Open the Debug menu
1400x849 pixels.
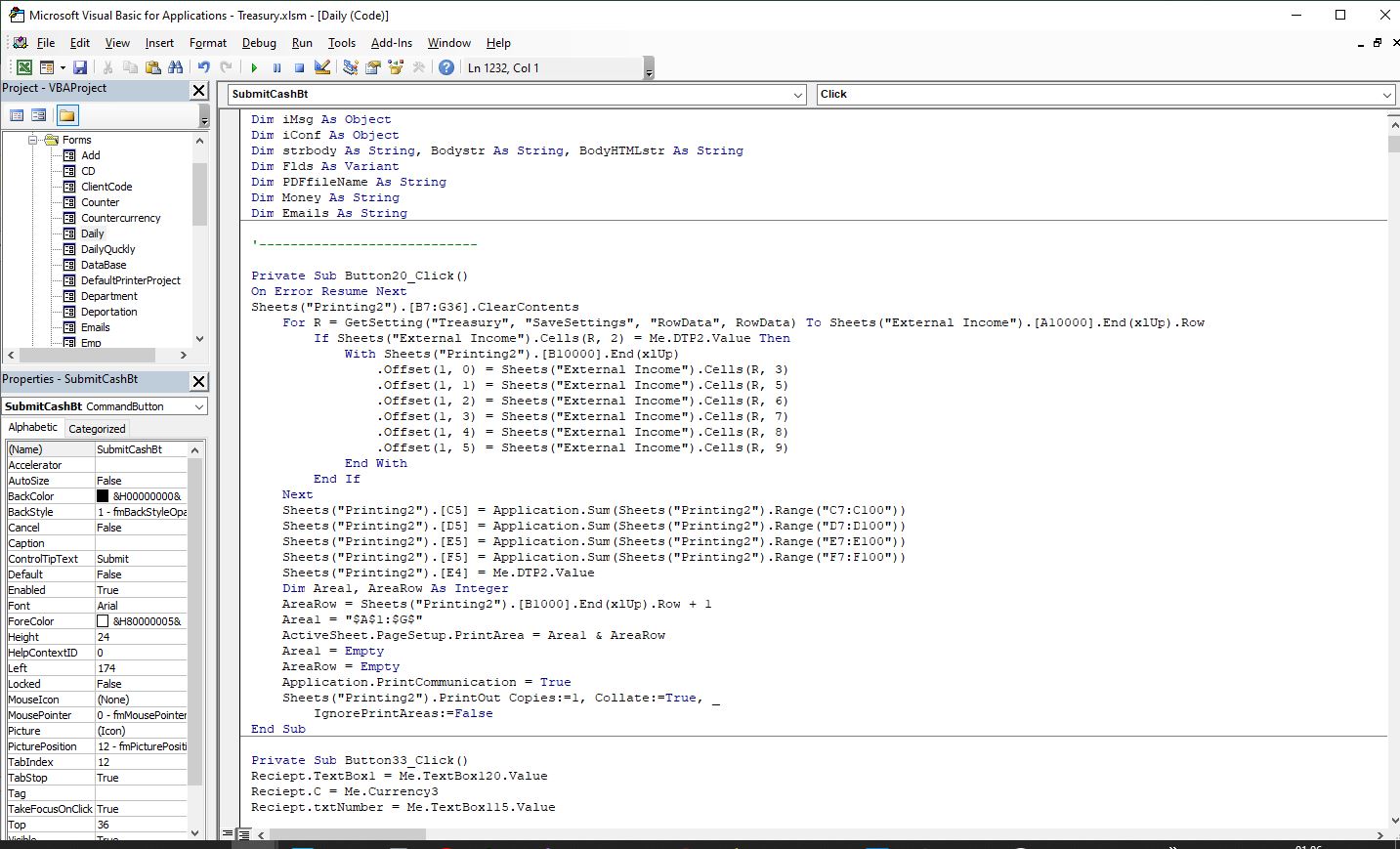(x=259, y=43)
